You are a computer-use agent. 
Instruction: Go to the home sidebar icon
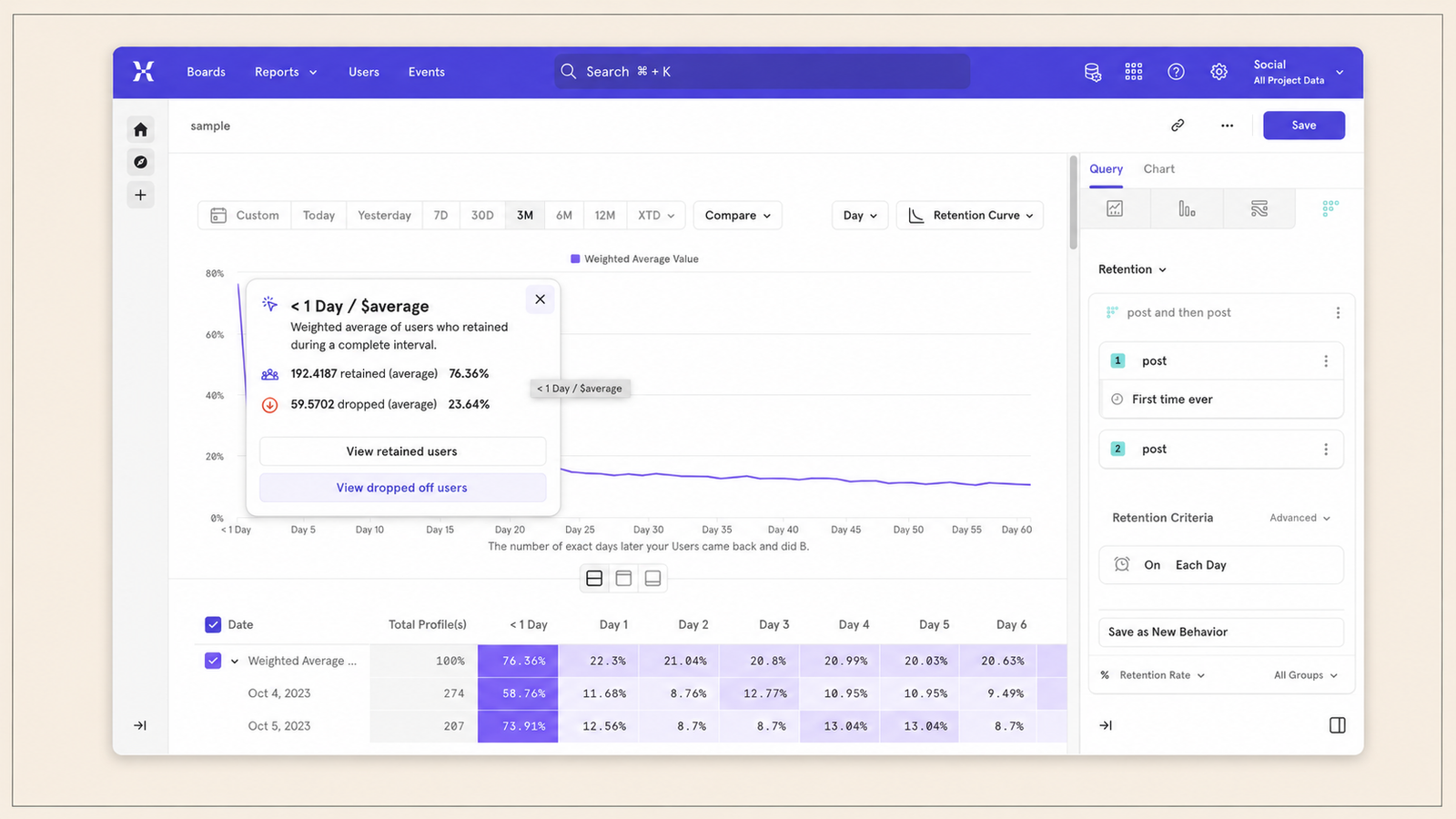[x=140, y=129]
